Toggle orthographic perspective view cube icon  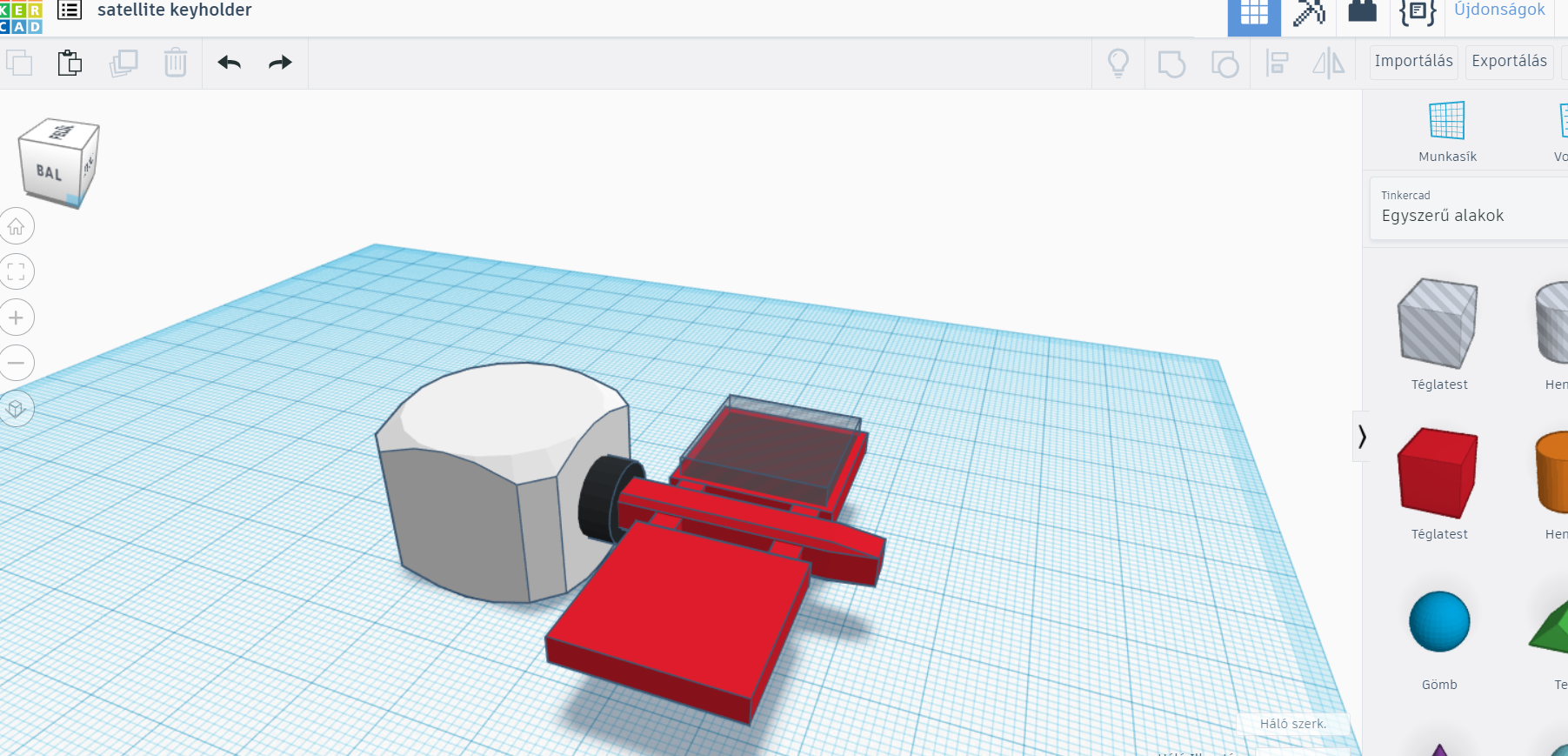pyautogui.click(x=16, y=408)
